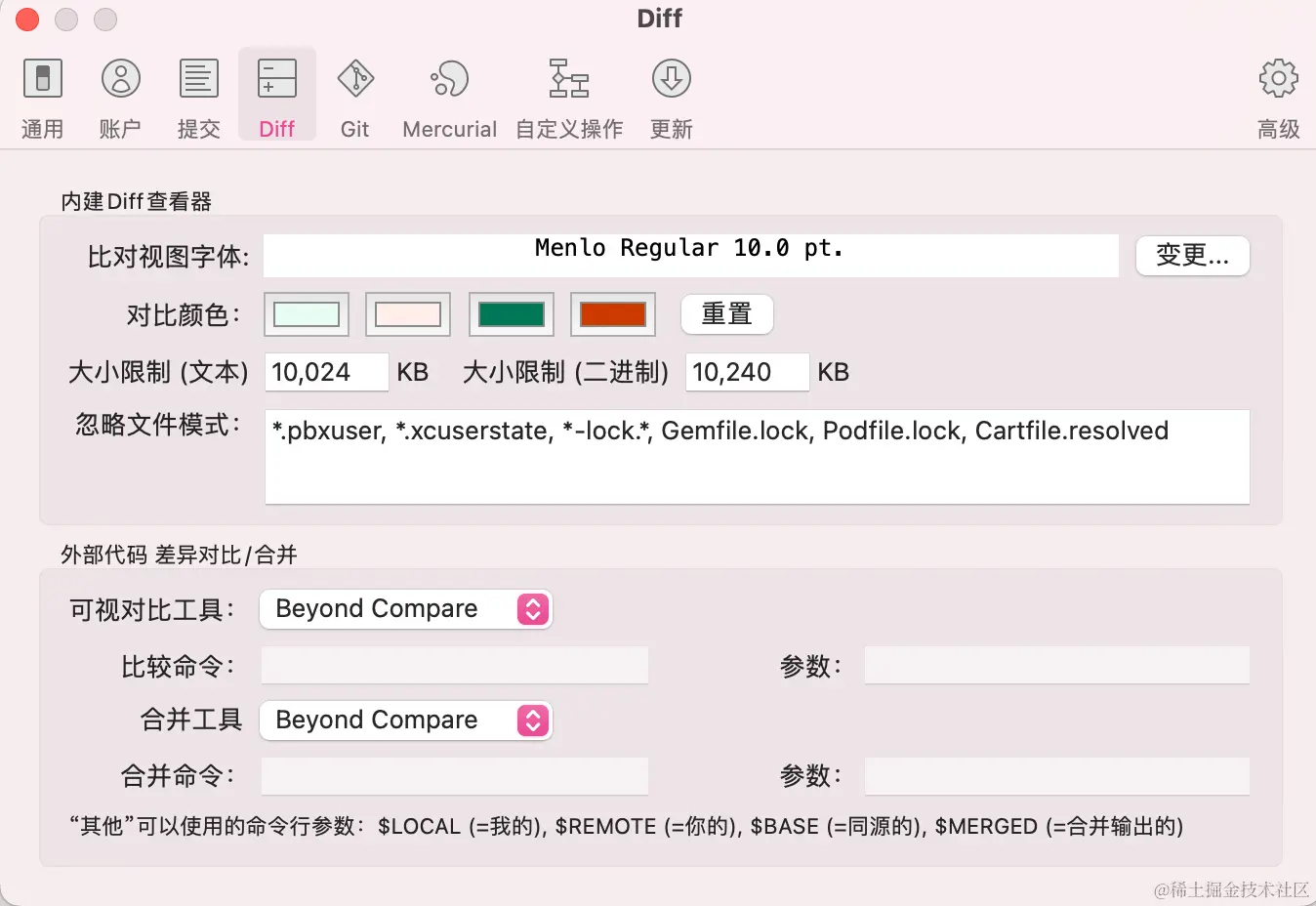Open the 合并工具 Beyond Compare dropdown
The width and height of the screenshot is (1316, 906).
(x=406, y=721)
